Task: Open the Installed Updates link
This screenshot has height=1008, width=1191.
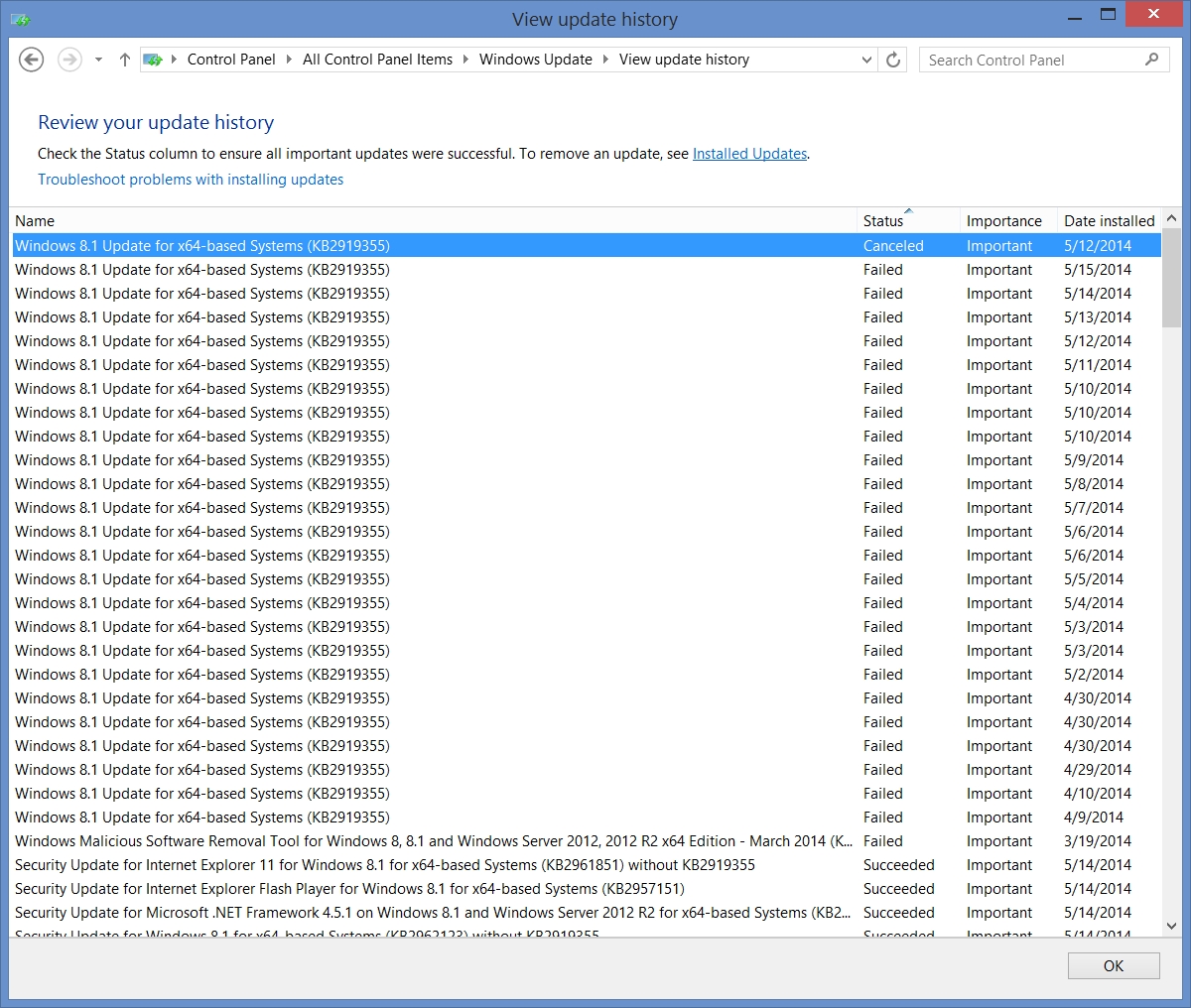Action: pyautogui.click(x=749, y=154)
